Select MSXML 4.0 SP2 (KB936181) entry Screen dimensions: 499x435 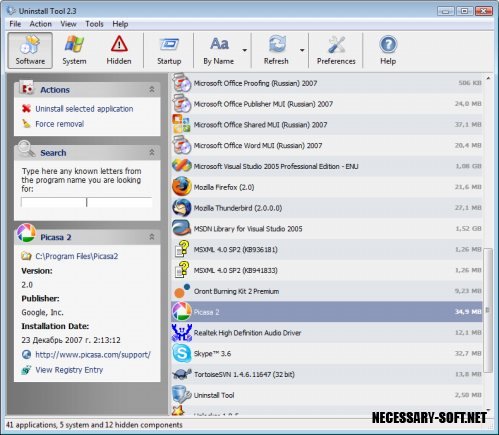(327, 249)
